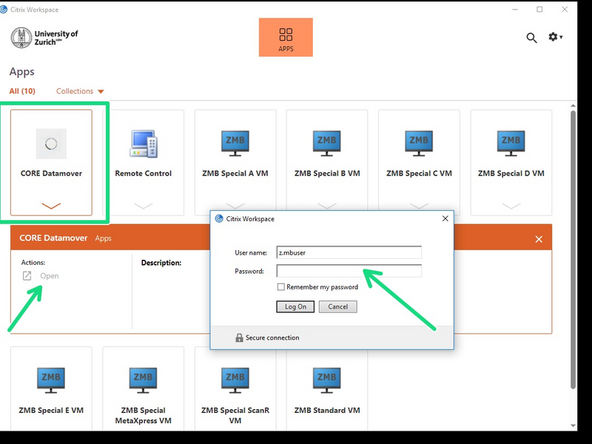The width and height of the screenshot is (592, 444).
Task: Click the Password input field
Action: (349, 271)
